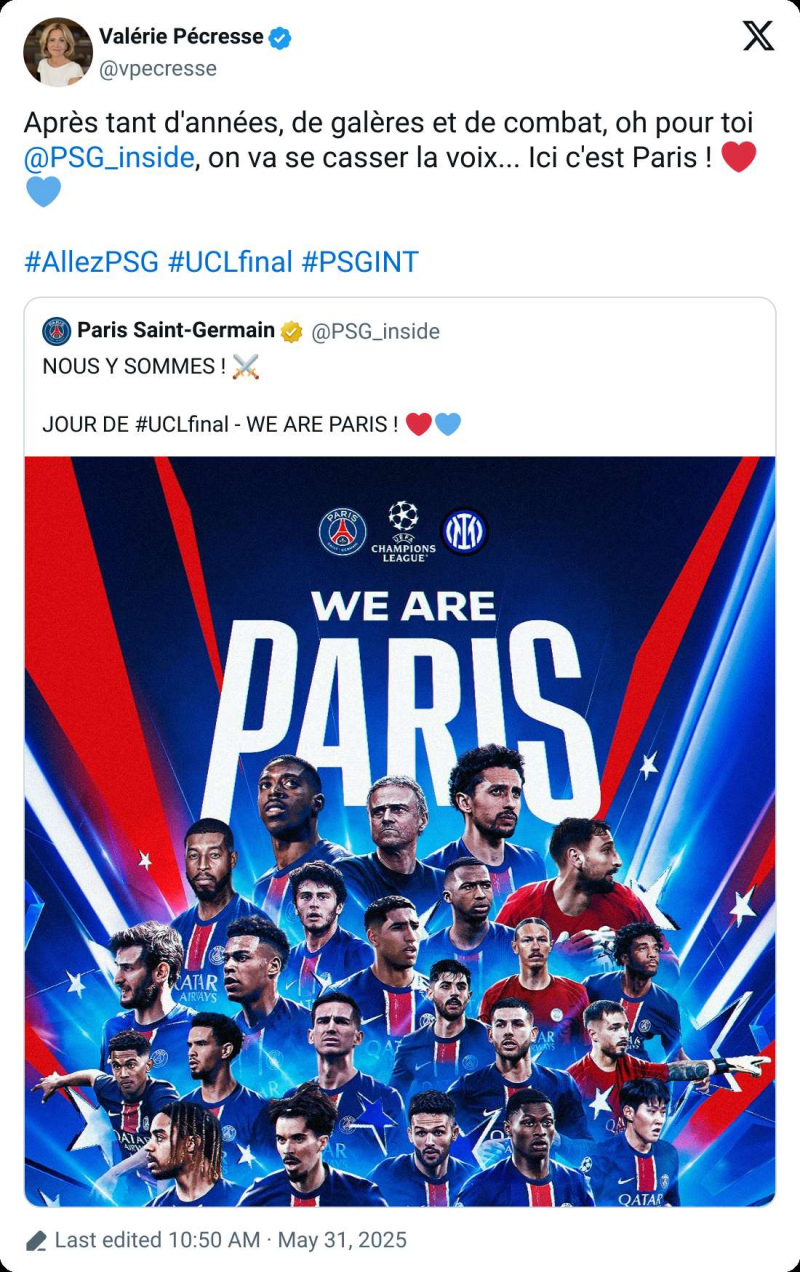Viewport: 800px width, 1272px height.
Task: Follow the @PSG_inside mention link
Action: (109, 157)
